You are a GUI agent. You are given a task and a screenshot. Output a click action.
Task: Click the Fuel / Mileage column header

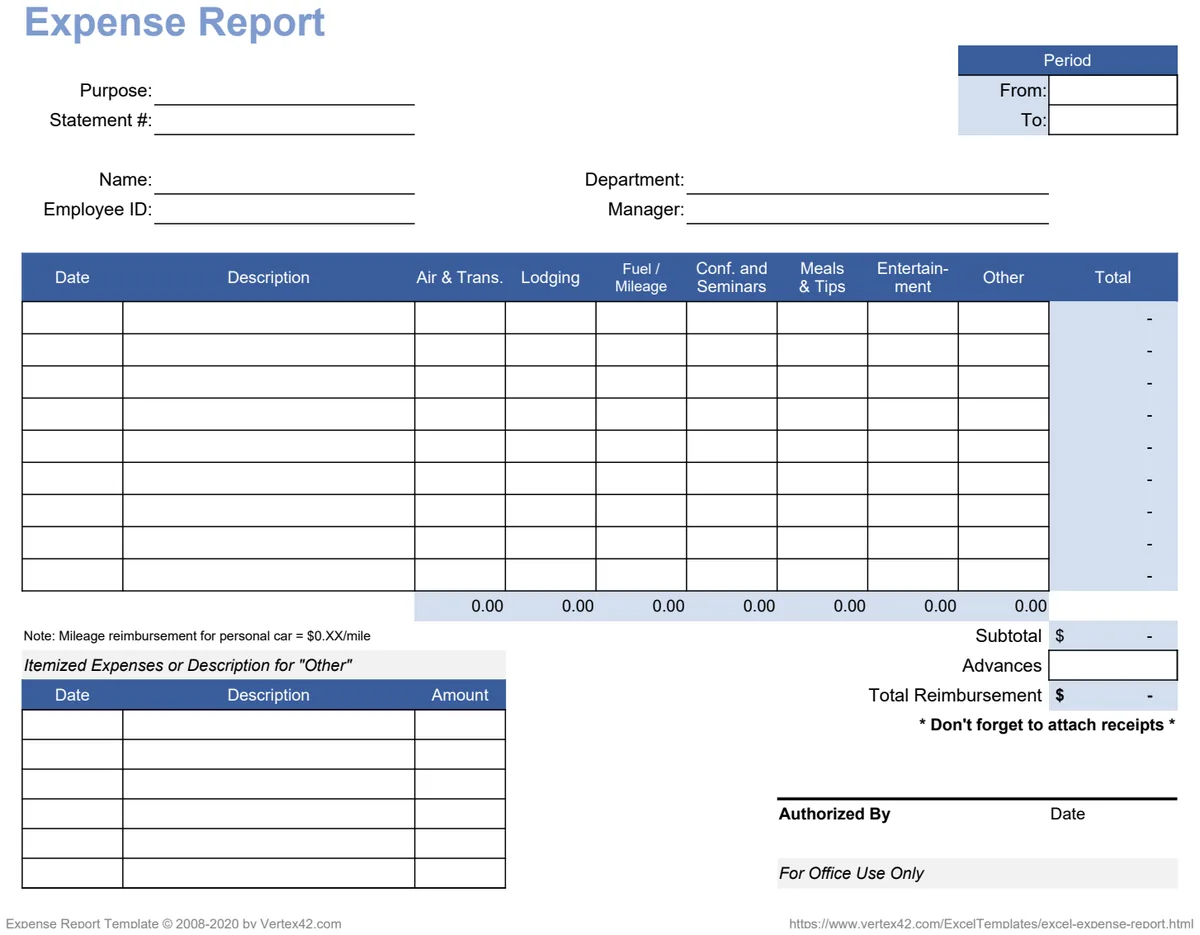pos(641,277)
